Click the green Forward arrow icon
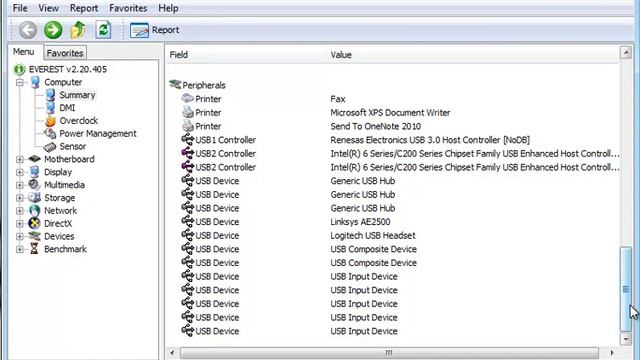Image resolution: width=640 pixels, height=360 pixels. pyautogui.click(x=53, y=30)
